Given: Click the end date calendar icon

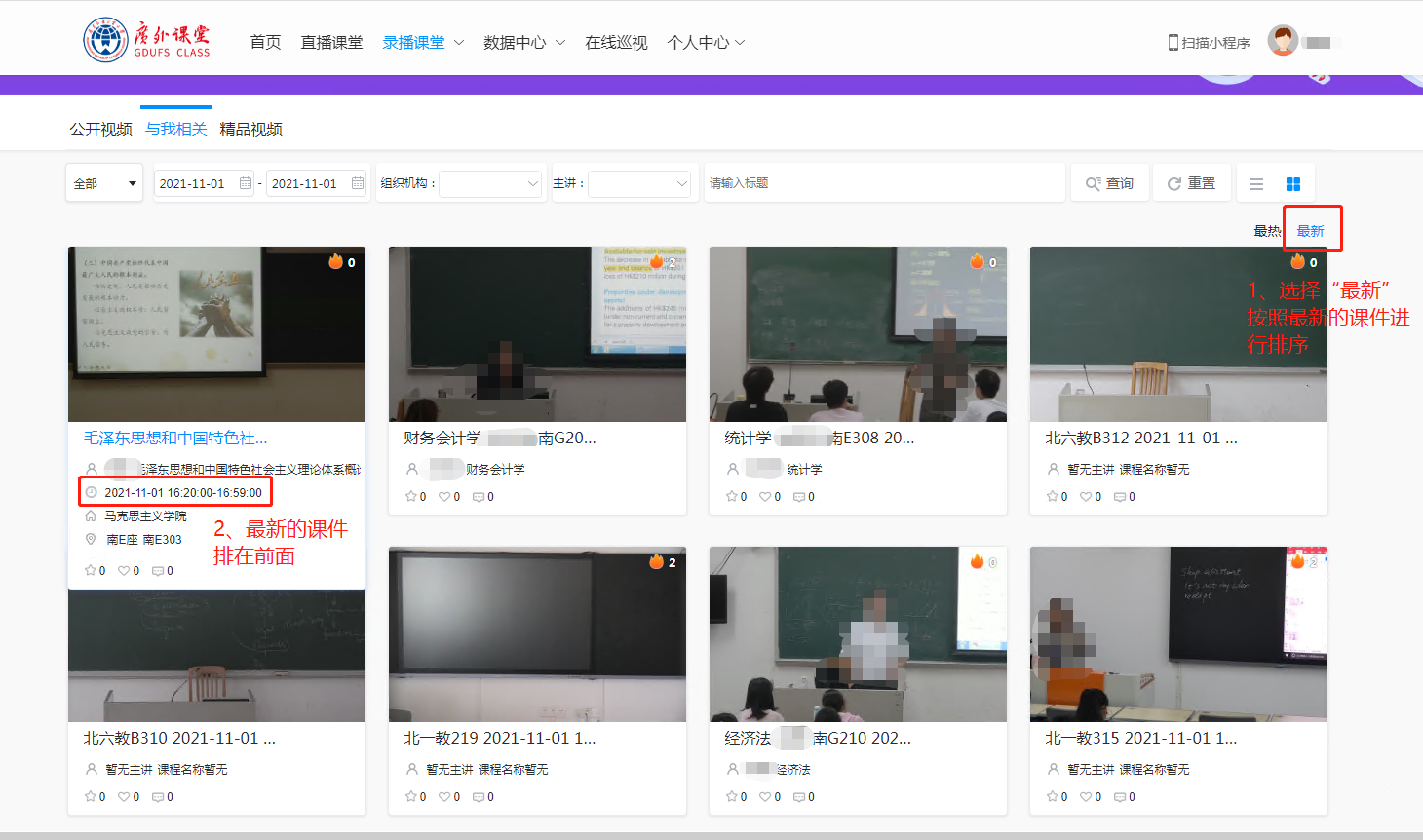Looking at the screenshot, I should [358, 183].
